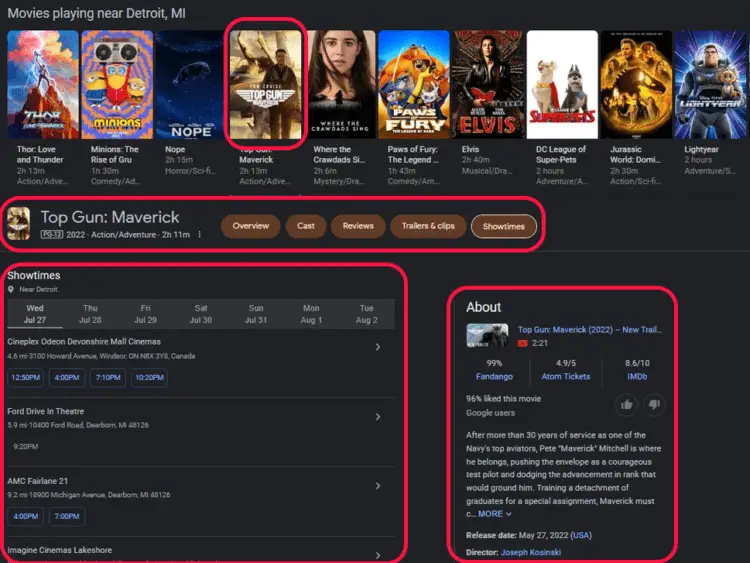Open the Thor: Love and Thunder poster
The image size is (750, 563).
tap(43, 85)
